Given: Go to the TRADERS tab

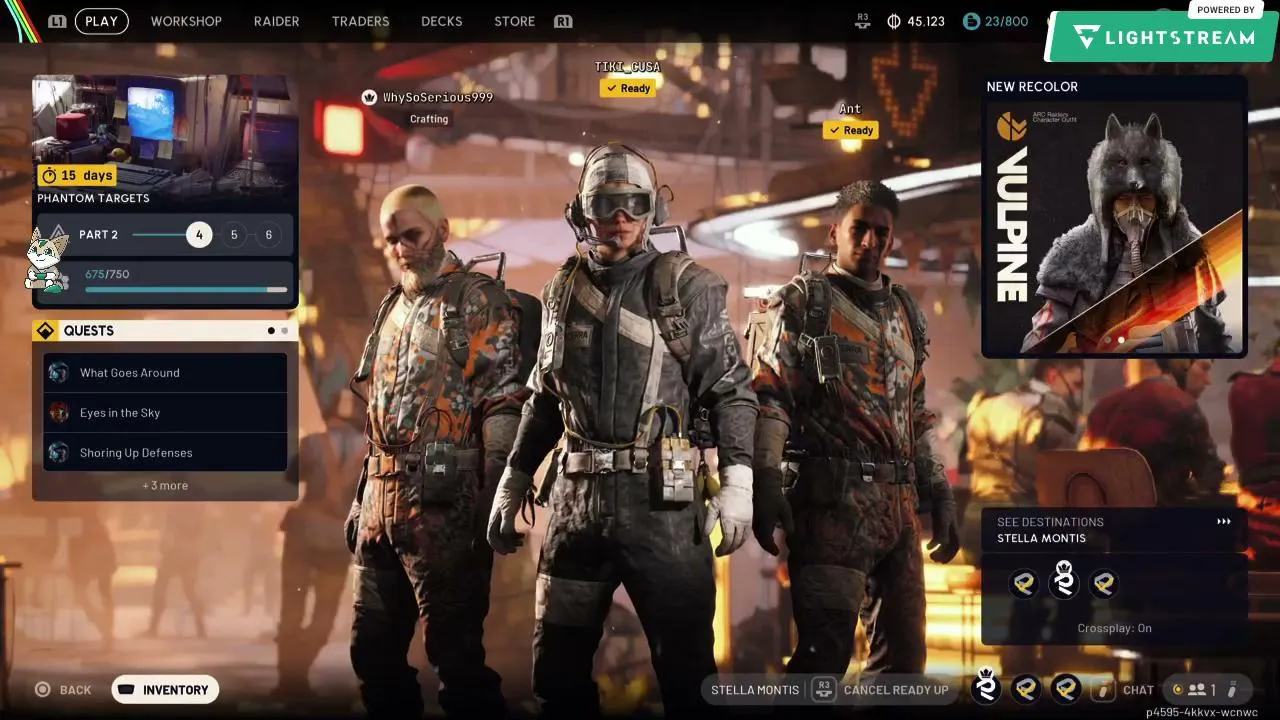Looking at the screenshot, I should [x=360, y=21].
